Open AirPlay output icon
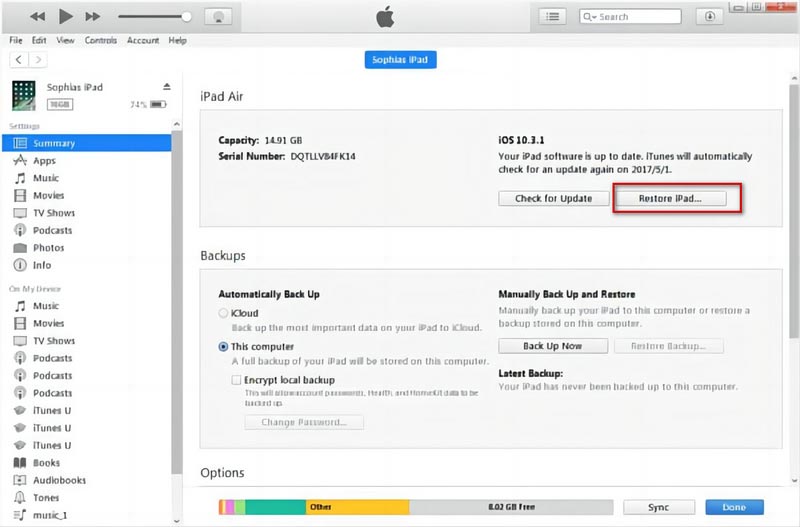Screen dimensions: 800x527 [218, 17]
